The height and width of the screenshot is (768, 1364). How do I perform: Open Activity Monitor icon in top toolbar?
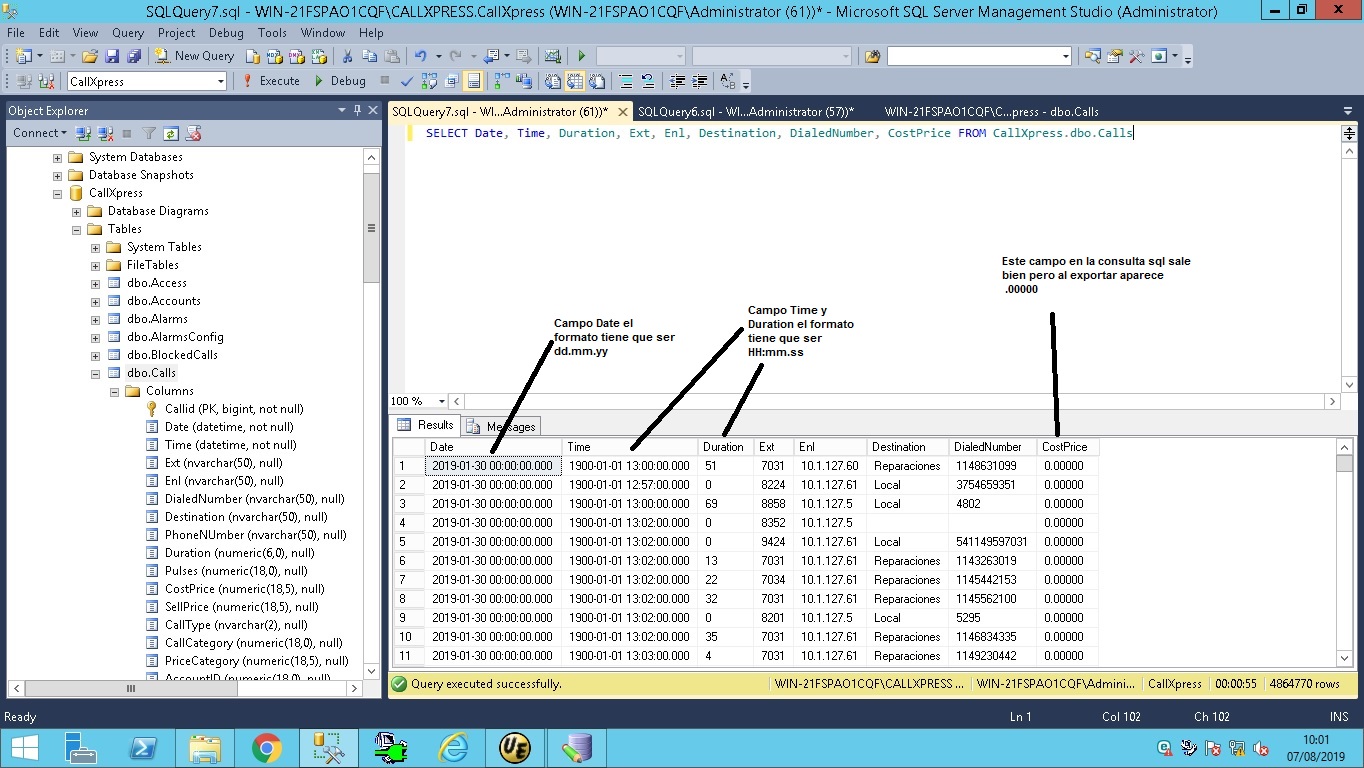tap(552, 56)
